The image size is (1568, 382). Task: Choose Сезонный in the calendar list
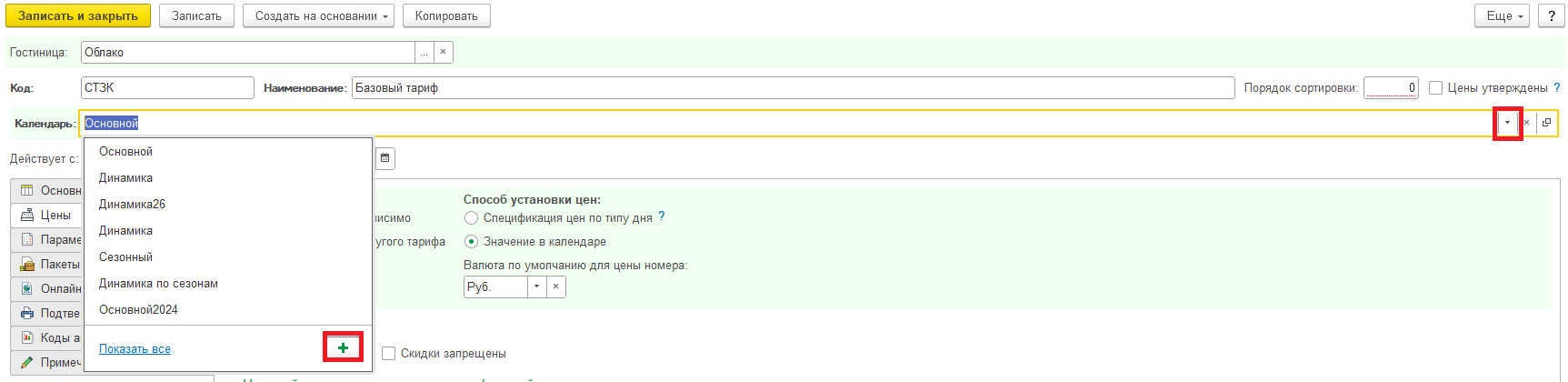[x=228, y=257]
